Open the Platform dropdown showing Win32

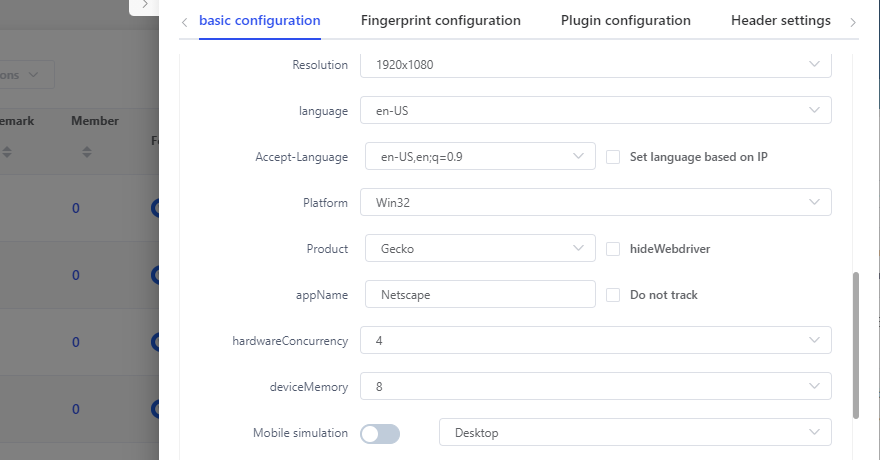[x=595, y=203]
